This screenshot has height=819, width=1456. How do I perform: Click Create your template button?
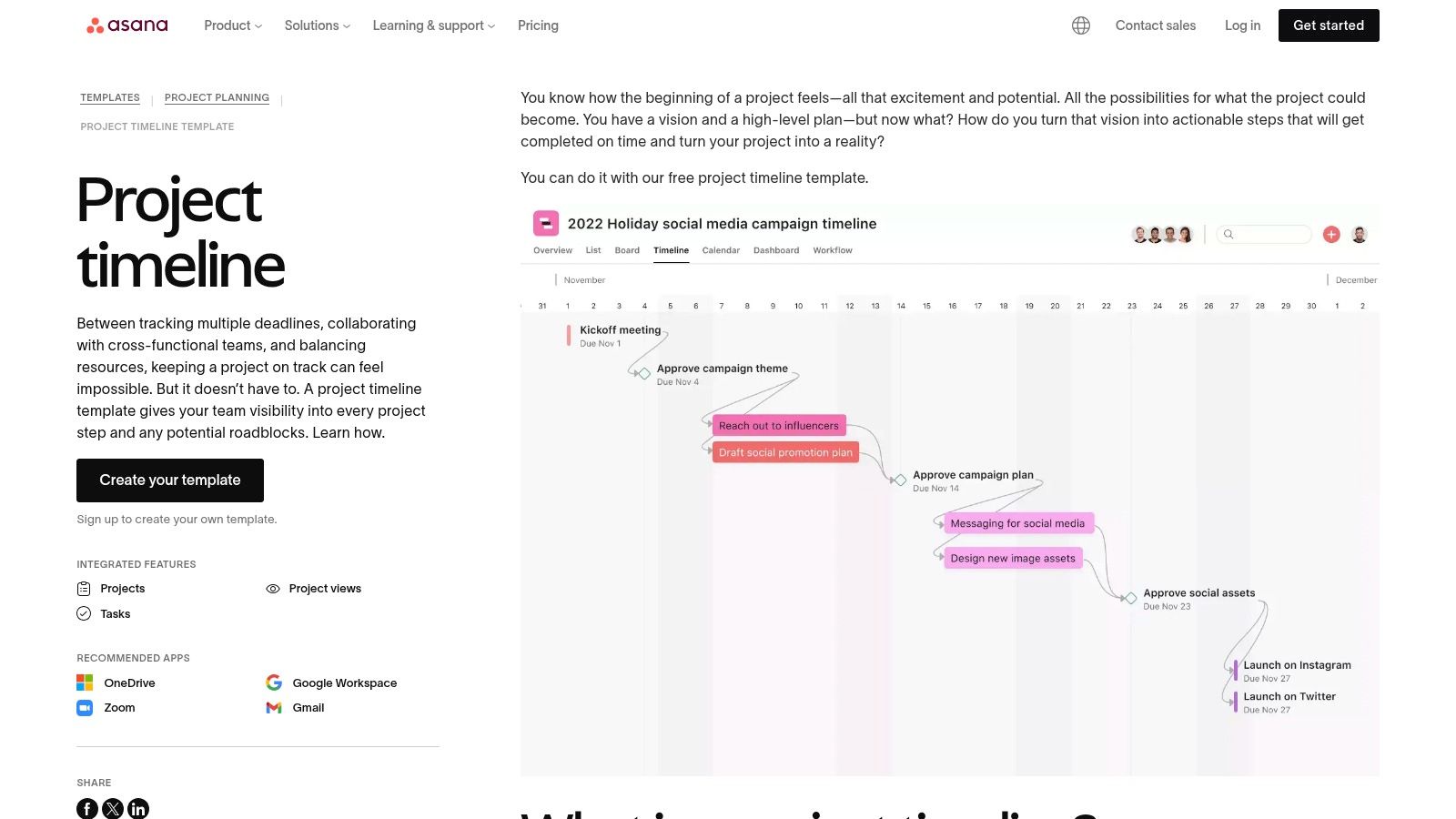tap(170, 480)
